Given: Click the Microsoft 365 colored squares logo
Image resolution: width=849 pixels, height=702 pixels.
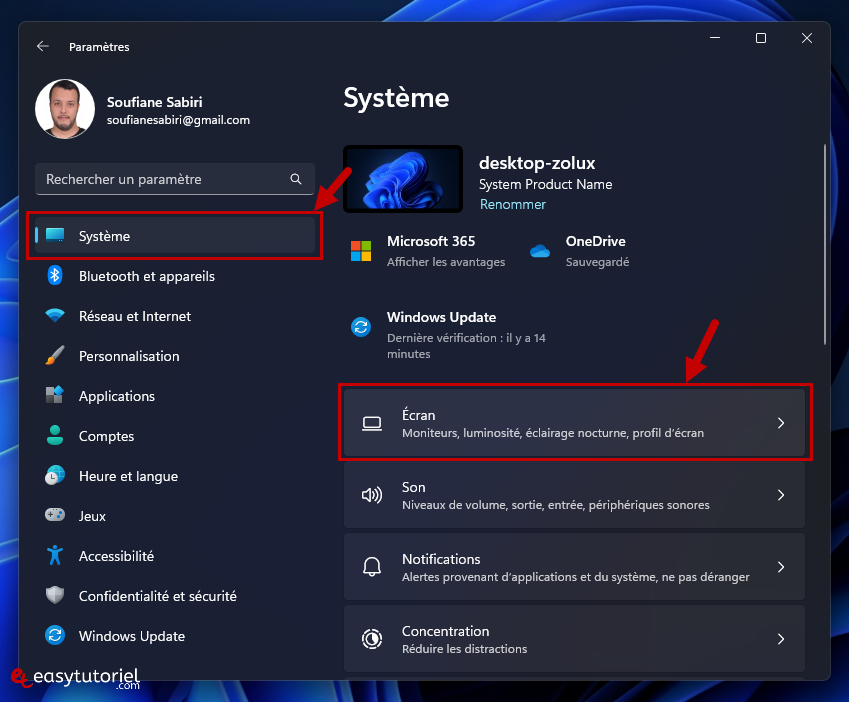Looking at the screenshot, I should [x=361, y=251].
